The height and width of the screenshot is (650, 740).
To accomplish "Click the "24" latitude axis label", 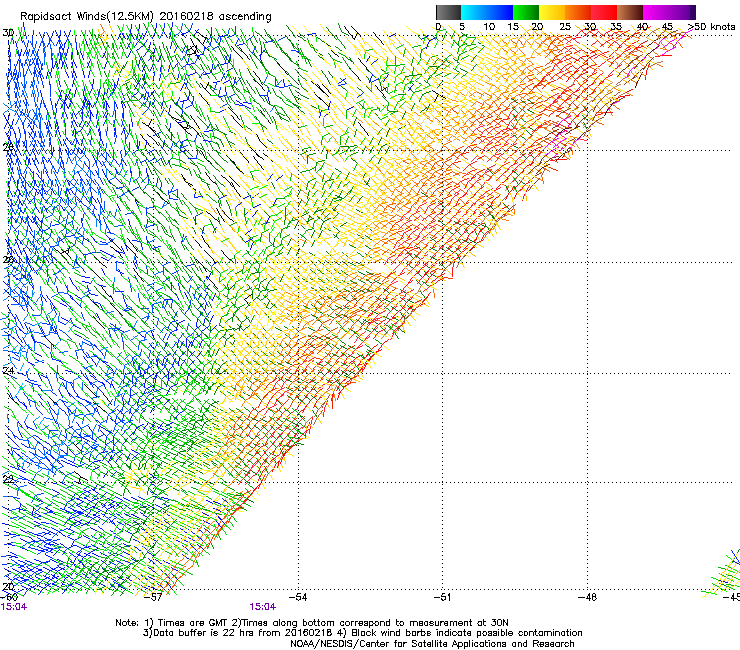I will [x=8, y=370].
